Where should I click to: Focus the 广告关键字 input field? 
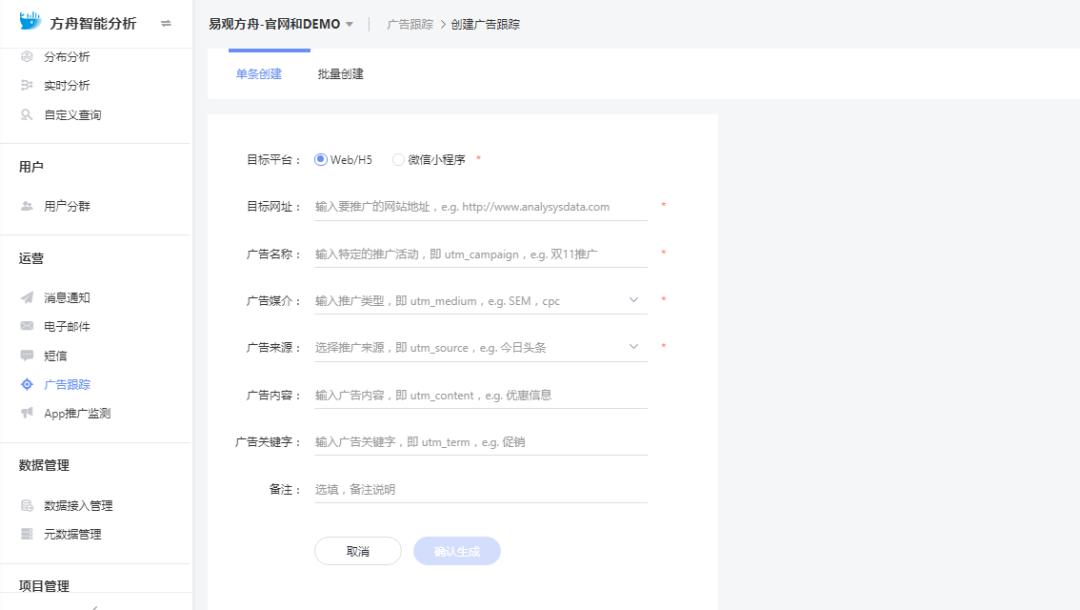(481, 442)
